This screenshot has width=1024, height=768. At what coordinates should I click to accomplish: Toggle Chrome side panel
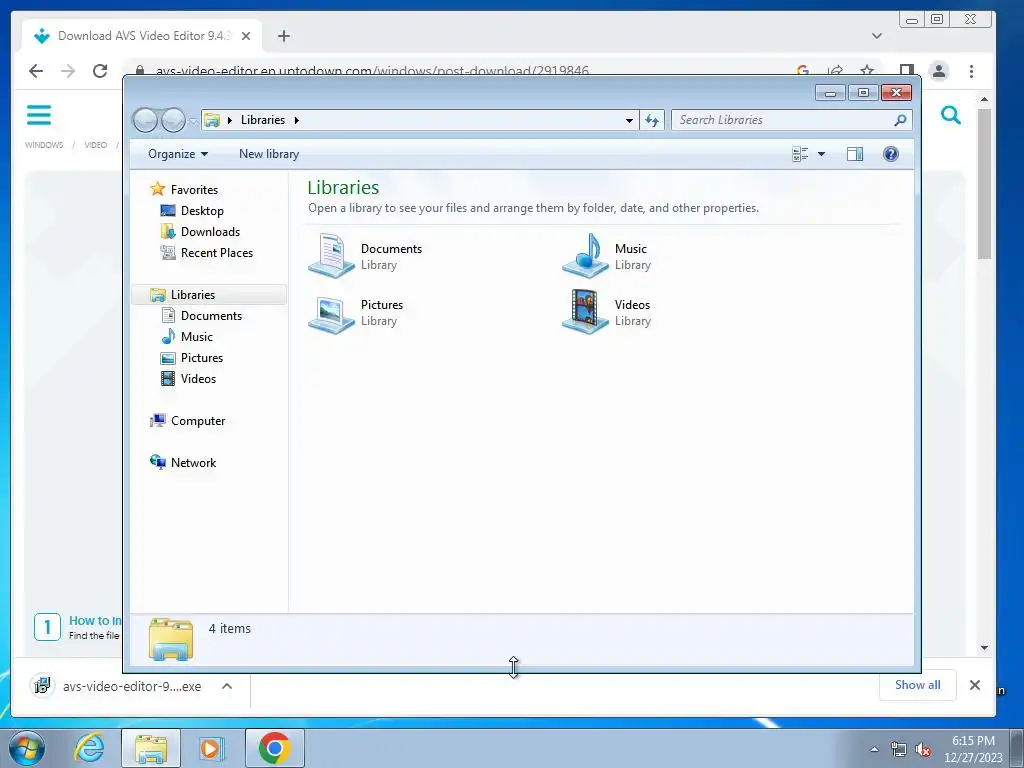pos(906,71)
